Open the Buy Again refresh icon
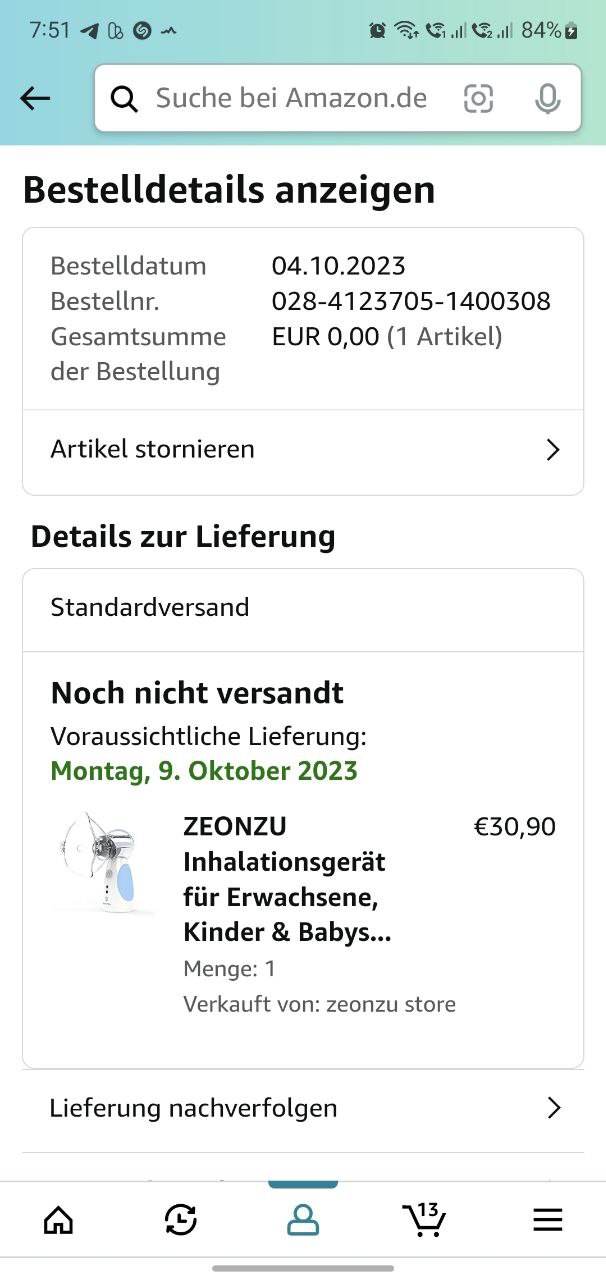Viewport: 606px width, 1280px height. click(181, 1219)
